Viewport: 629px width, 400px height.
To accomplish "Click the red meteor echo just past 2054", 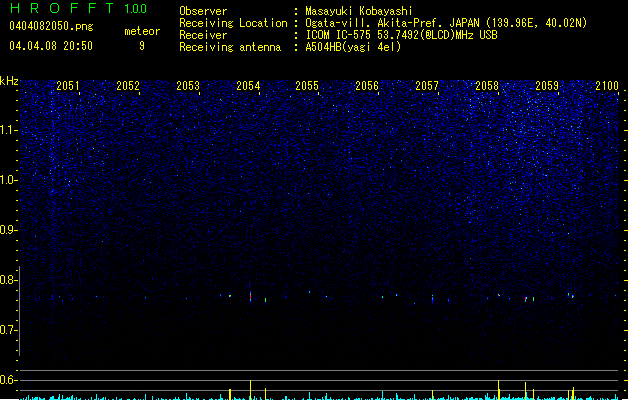I will point(250,297).
